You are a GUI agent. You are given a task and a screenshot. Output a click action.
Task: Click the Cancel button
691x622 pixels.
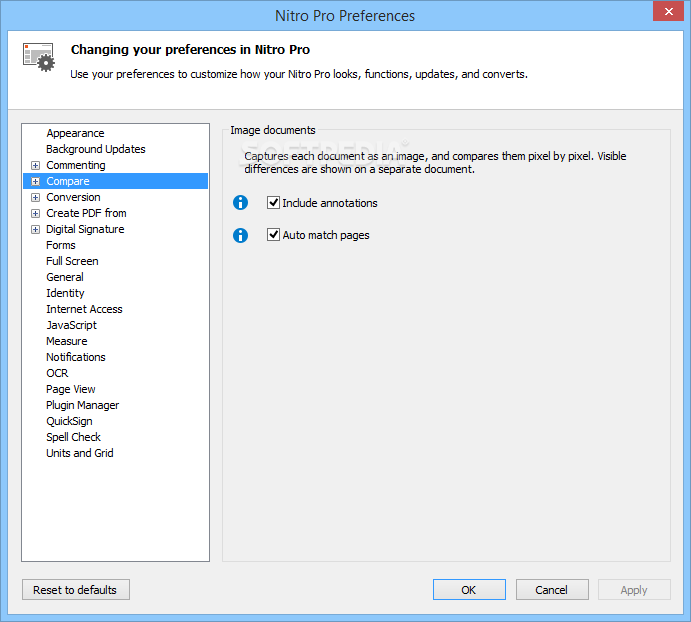[x=552, y=590]
